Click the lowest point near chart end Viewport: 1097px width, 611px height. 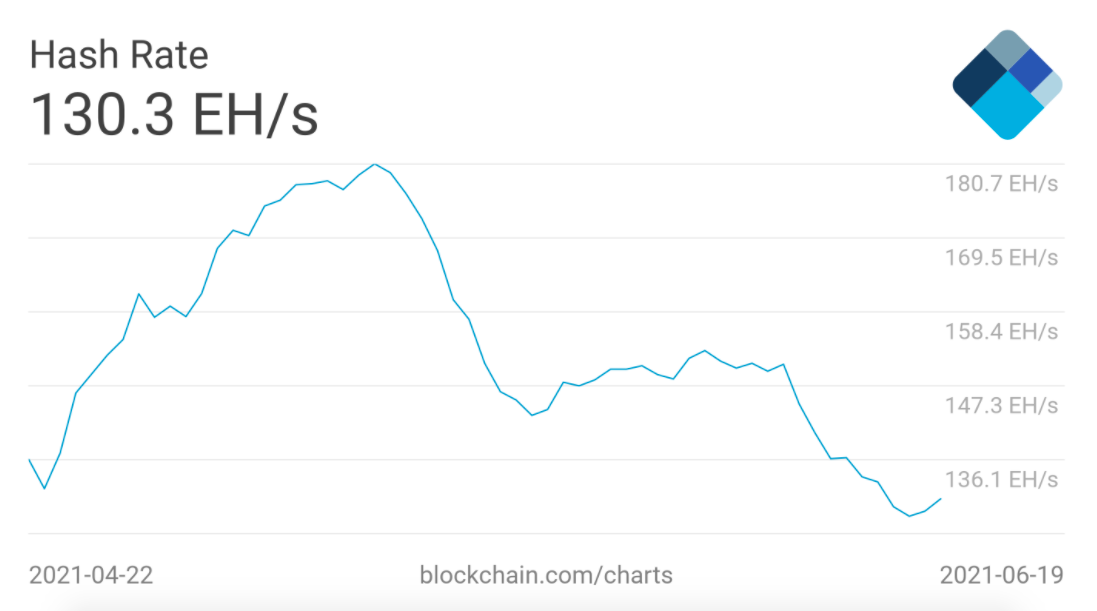click(x=910, y=516)
